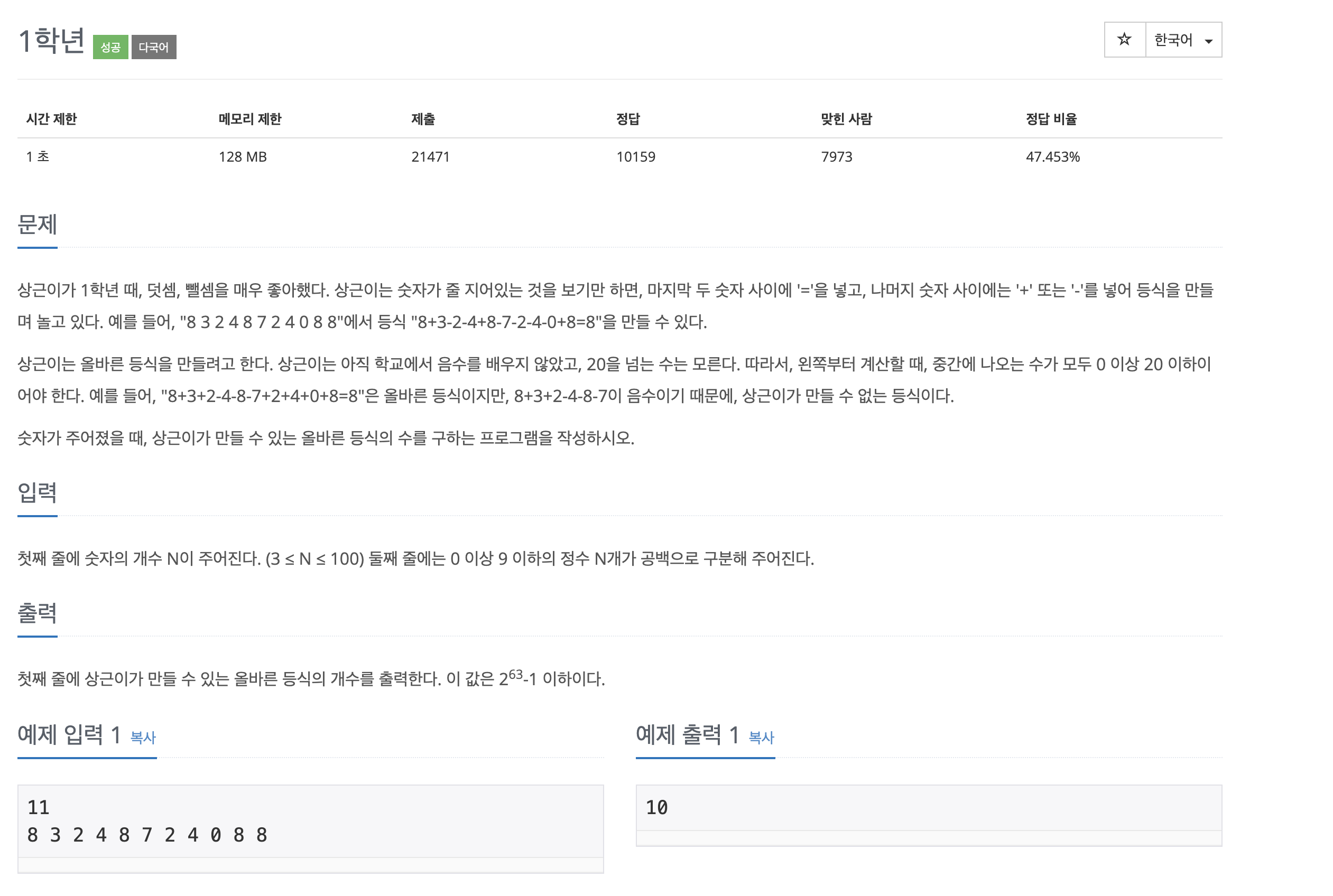Viewport: 1333px width, 896px height.
Task: Click the 예제 입력 1 heading
Action: [69, 735]
